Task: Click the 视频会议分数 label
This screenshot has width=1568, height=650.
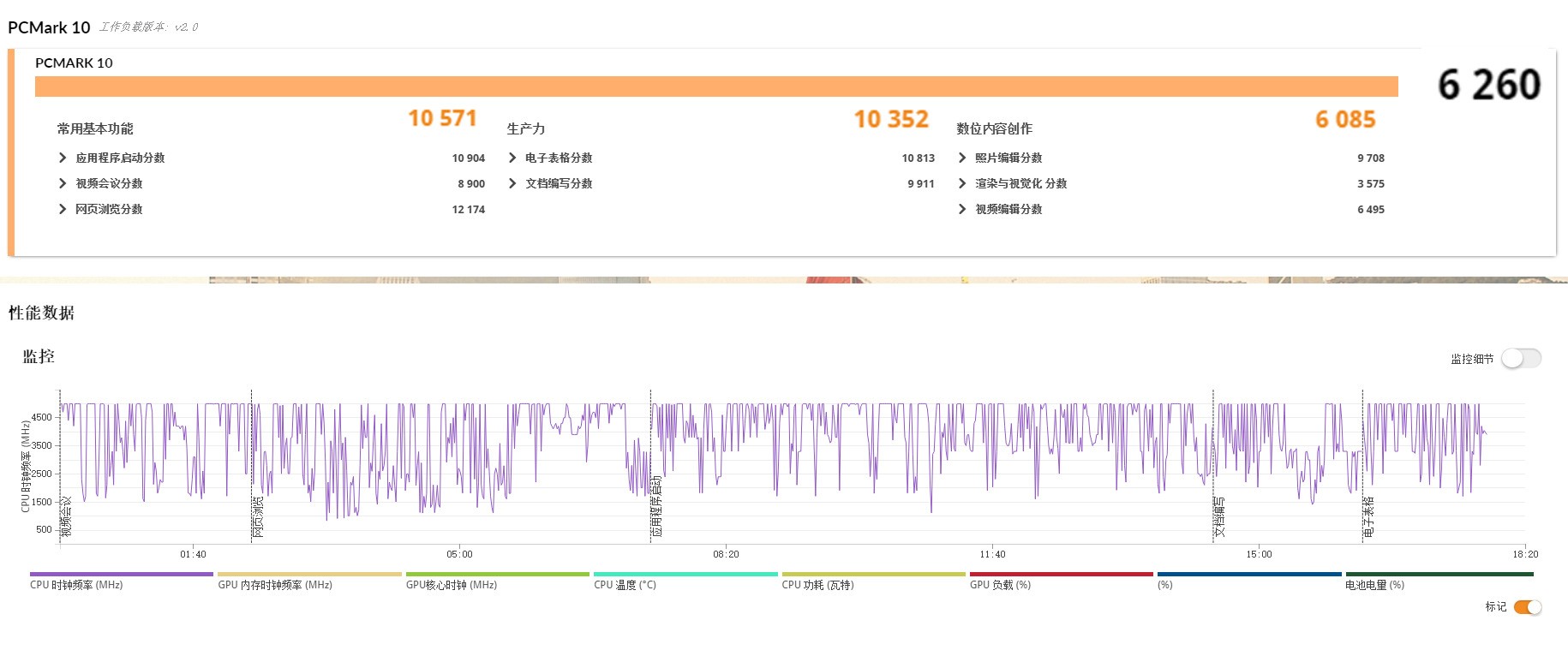Action: (x=109, y=183)
